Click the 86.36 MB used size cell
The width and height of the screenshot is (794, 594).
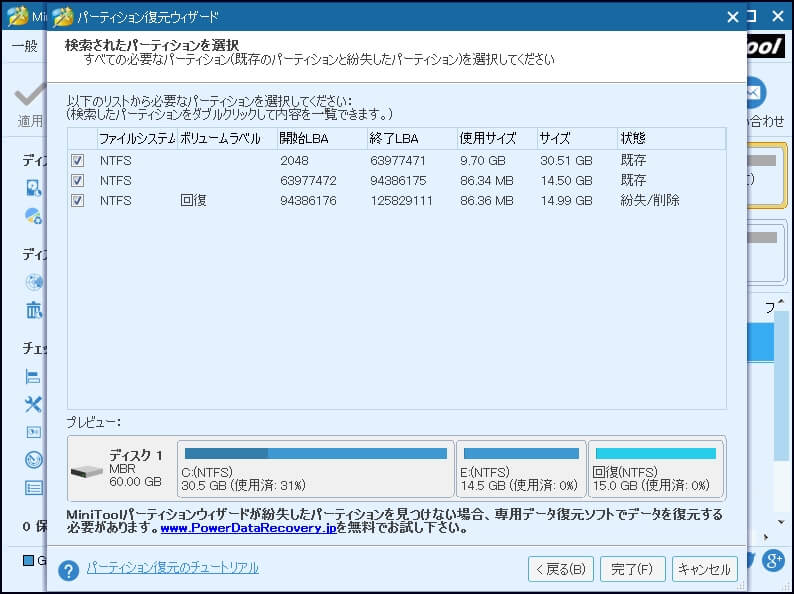(487, 201)
